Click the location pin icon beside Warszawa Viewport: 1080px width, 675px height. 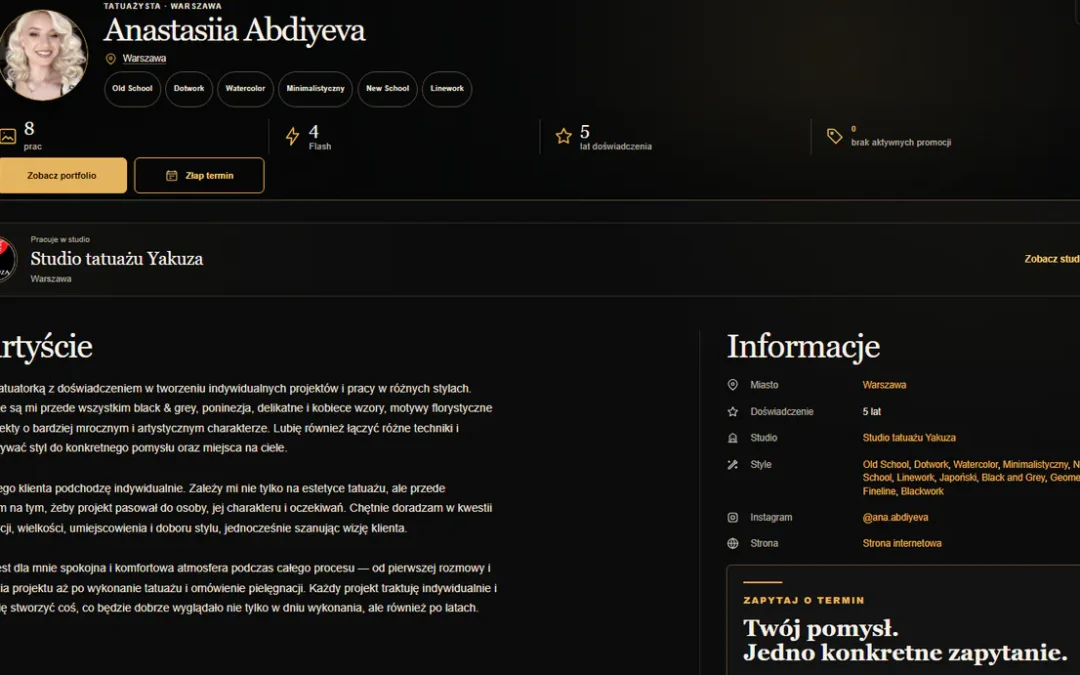[x=110, y=59]
